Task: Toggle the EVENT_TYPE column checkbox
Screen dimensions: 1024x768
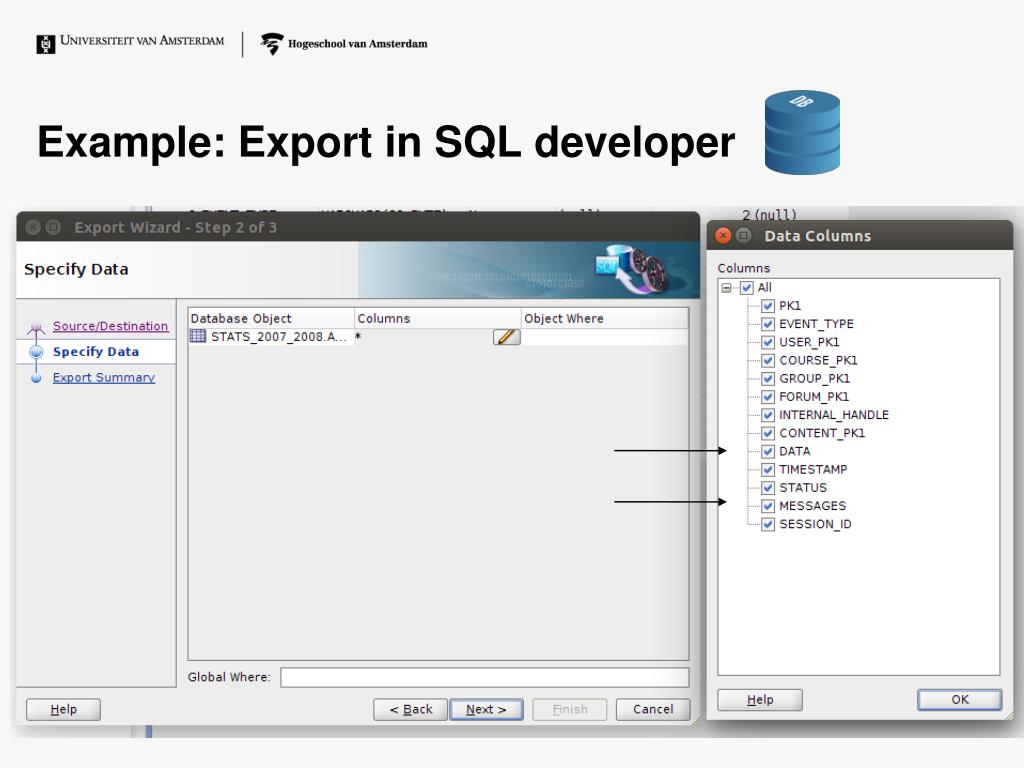Action: click(x=768, y=324)
